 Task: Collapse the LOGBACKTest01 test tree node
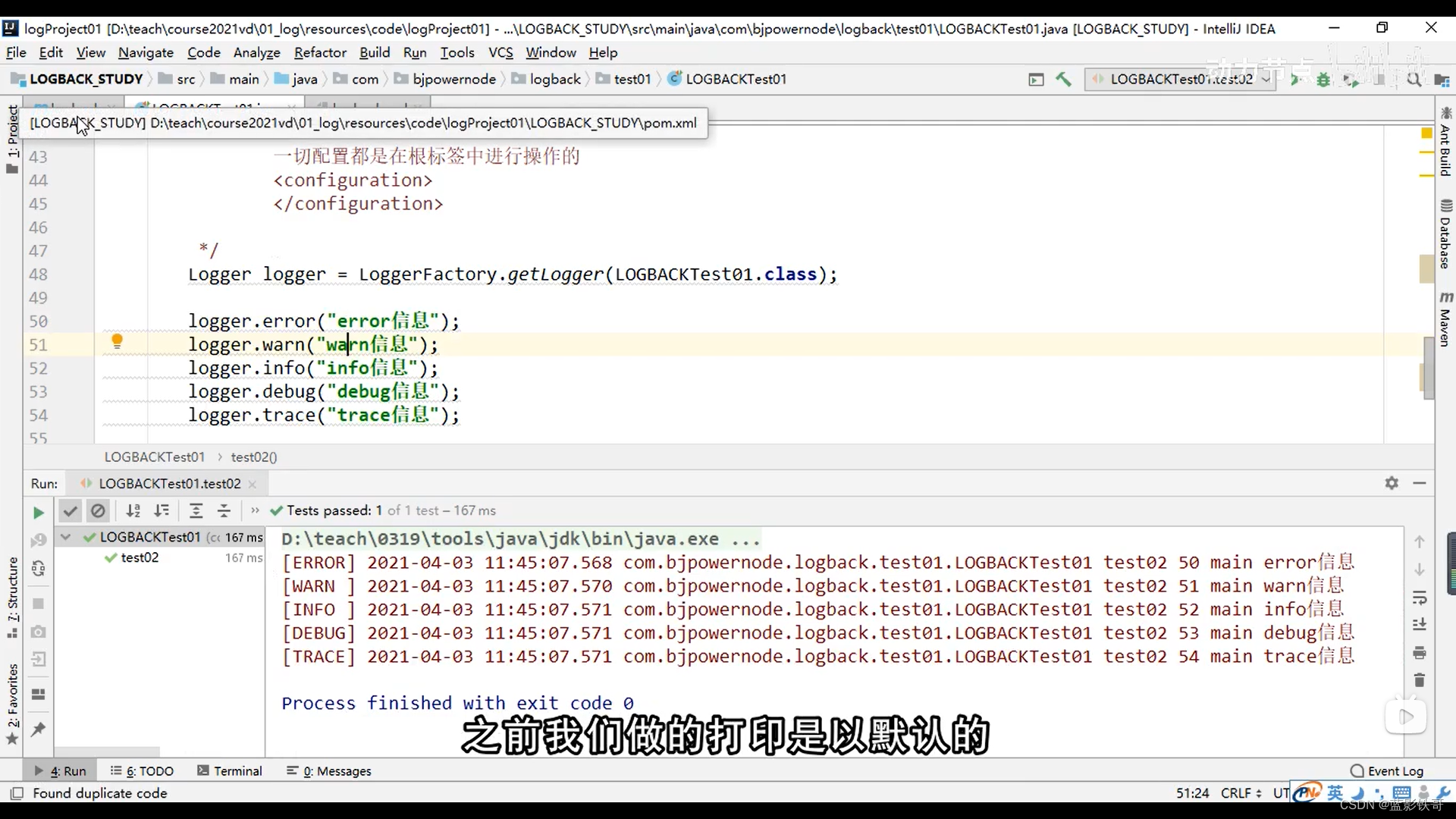(66, 537)
